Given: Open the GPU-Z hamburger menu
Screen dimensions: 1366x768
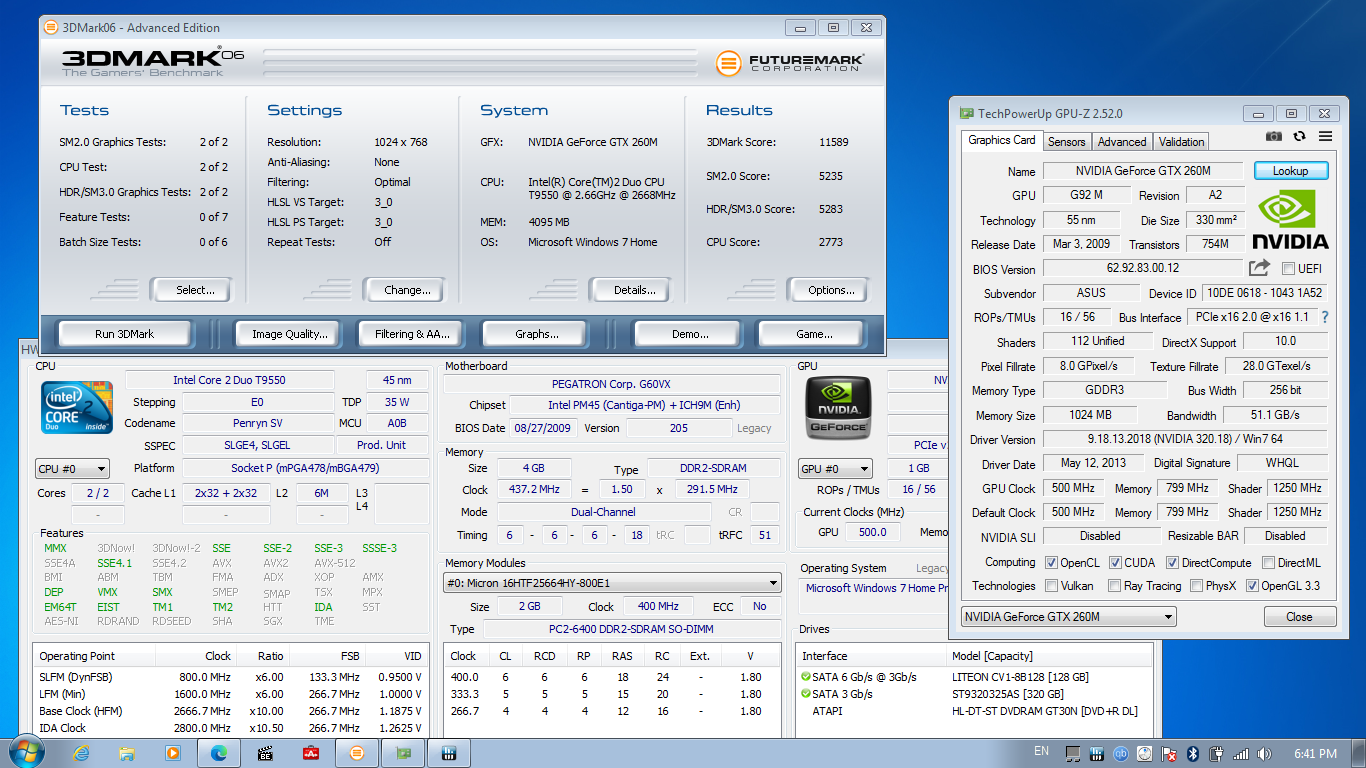Looking at the screenshot, I should [1325, 137].
